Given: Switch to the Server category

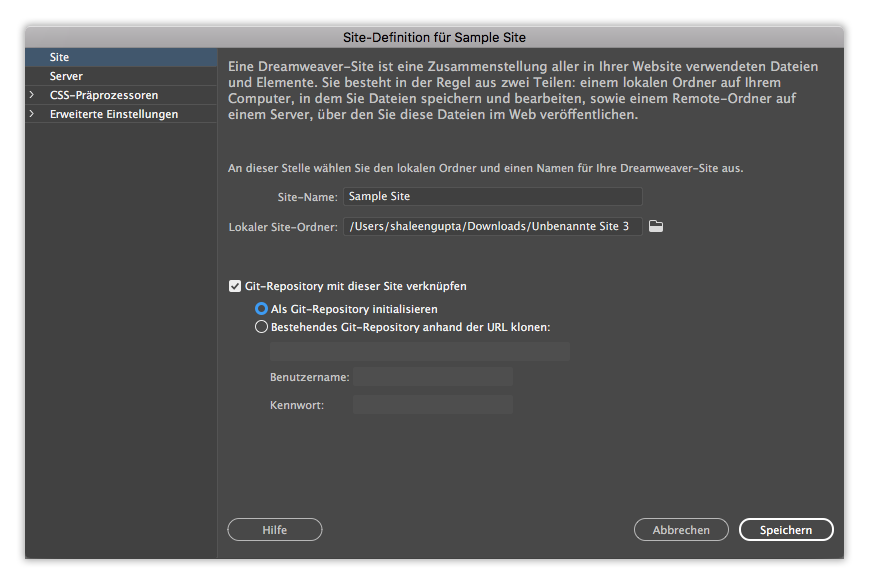Looking at the screenshot, I should (x=67, y=76).
